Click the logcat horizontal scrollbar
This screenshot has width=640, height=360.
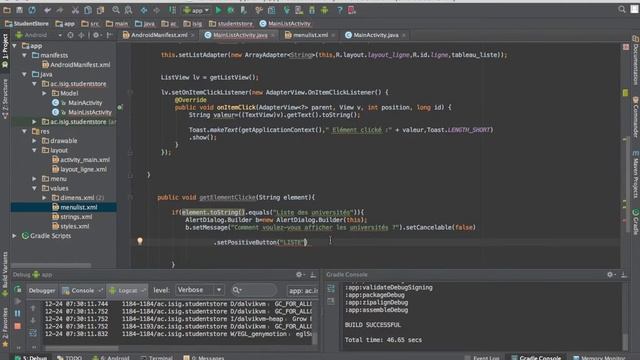pyautogui.click(x=82, y=348)
